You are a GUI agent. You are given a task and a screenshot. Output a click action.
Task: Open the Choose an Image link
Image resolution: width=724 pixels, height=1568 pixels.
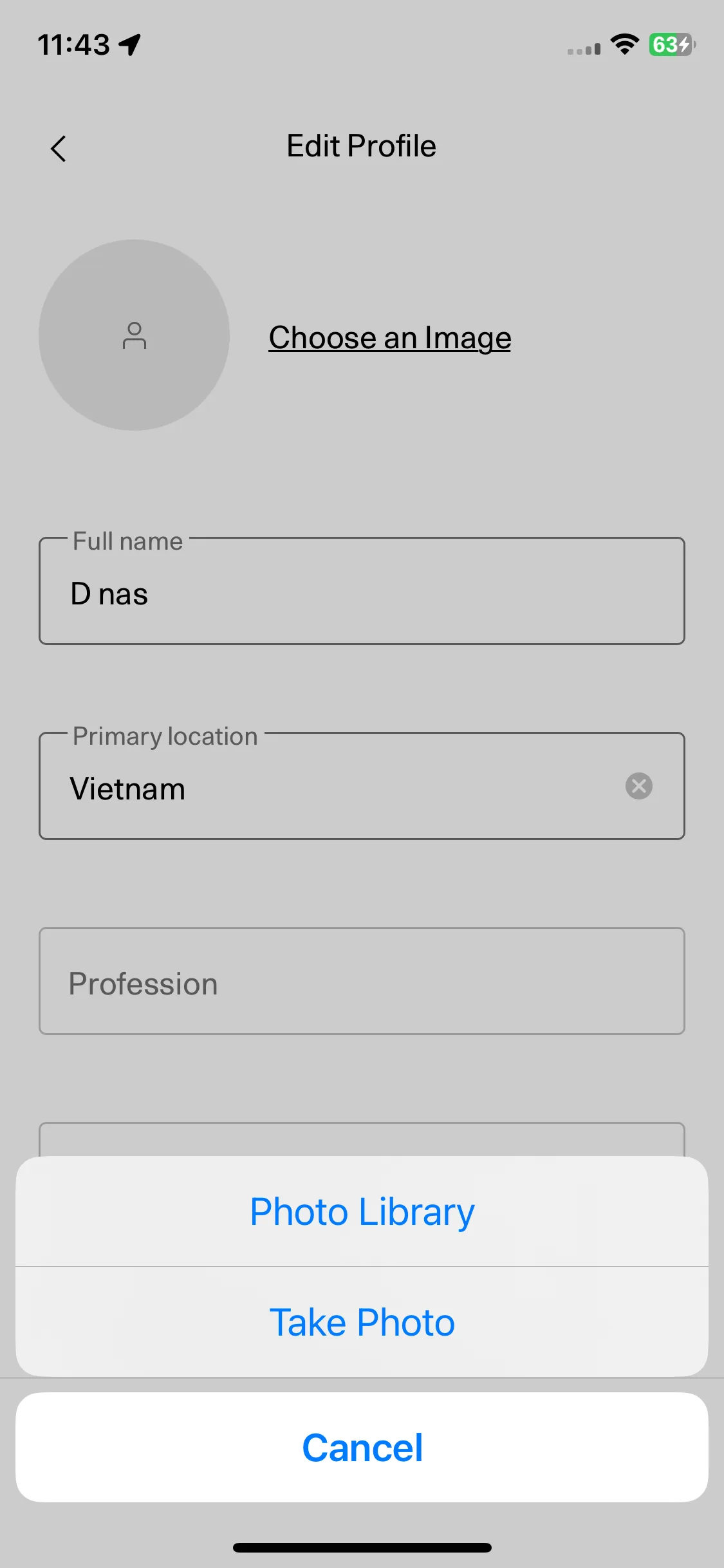[x=390, y=338]
